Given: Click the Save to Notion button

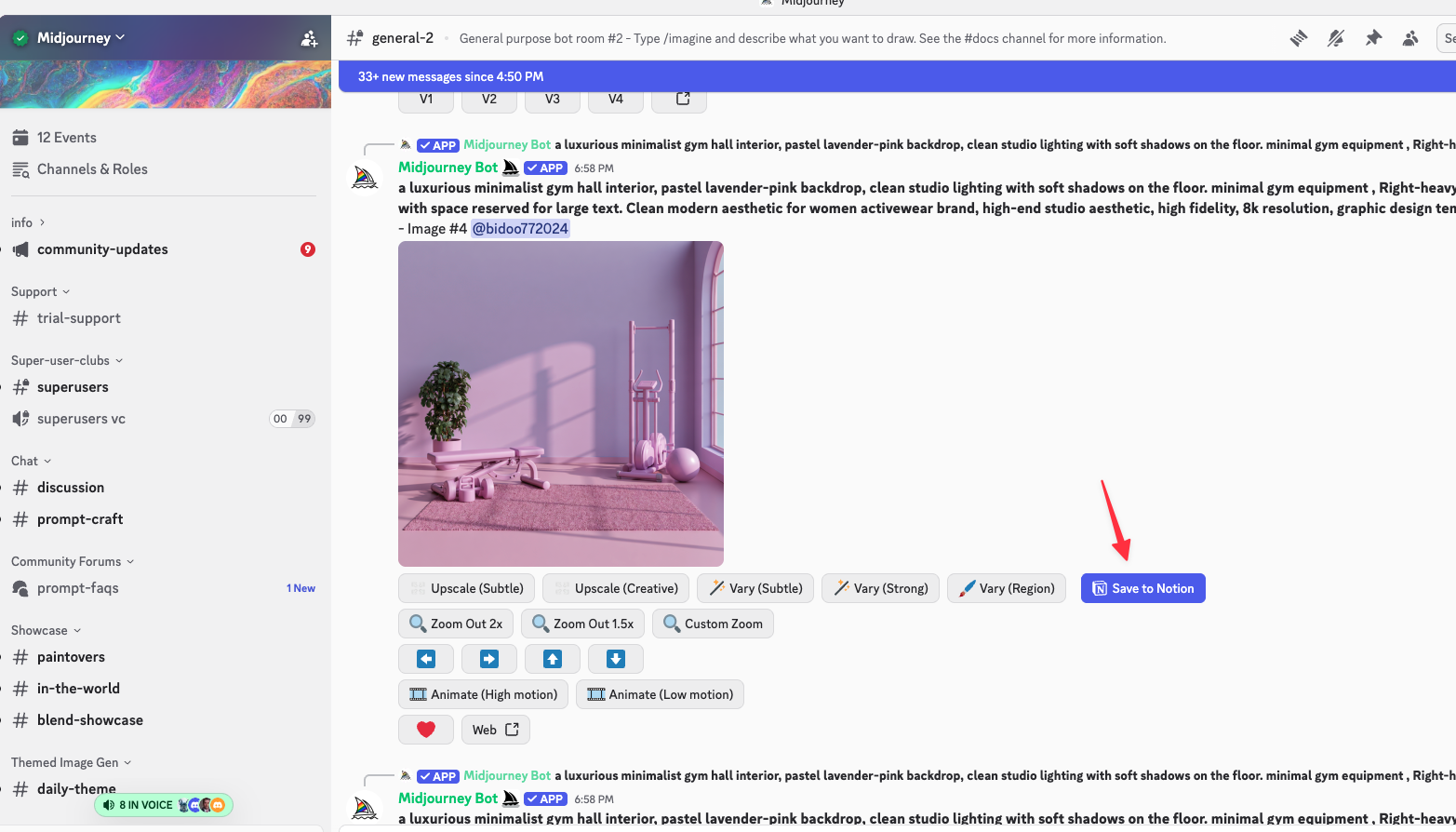Looking at the screenshot, I should [x=1143, y=588].
